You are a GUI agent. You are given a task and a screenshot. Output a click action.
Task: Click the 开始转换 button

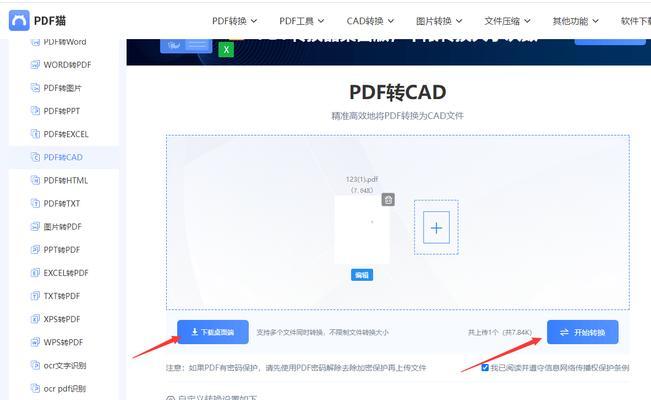(582, 332)
